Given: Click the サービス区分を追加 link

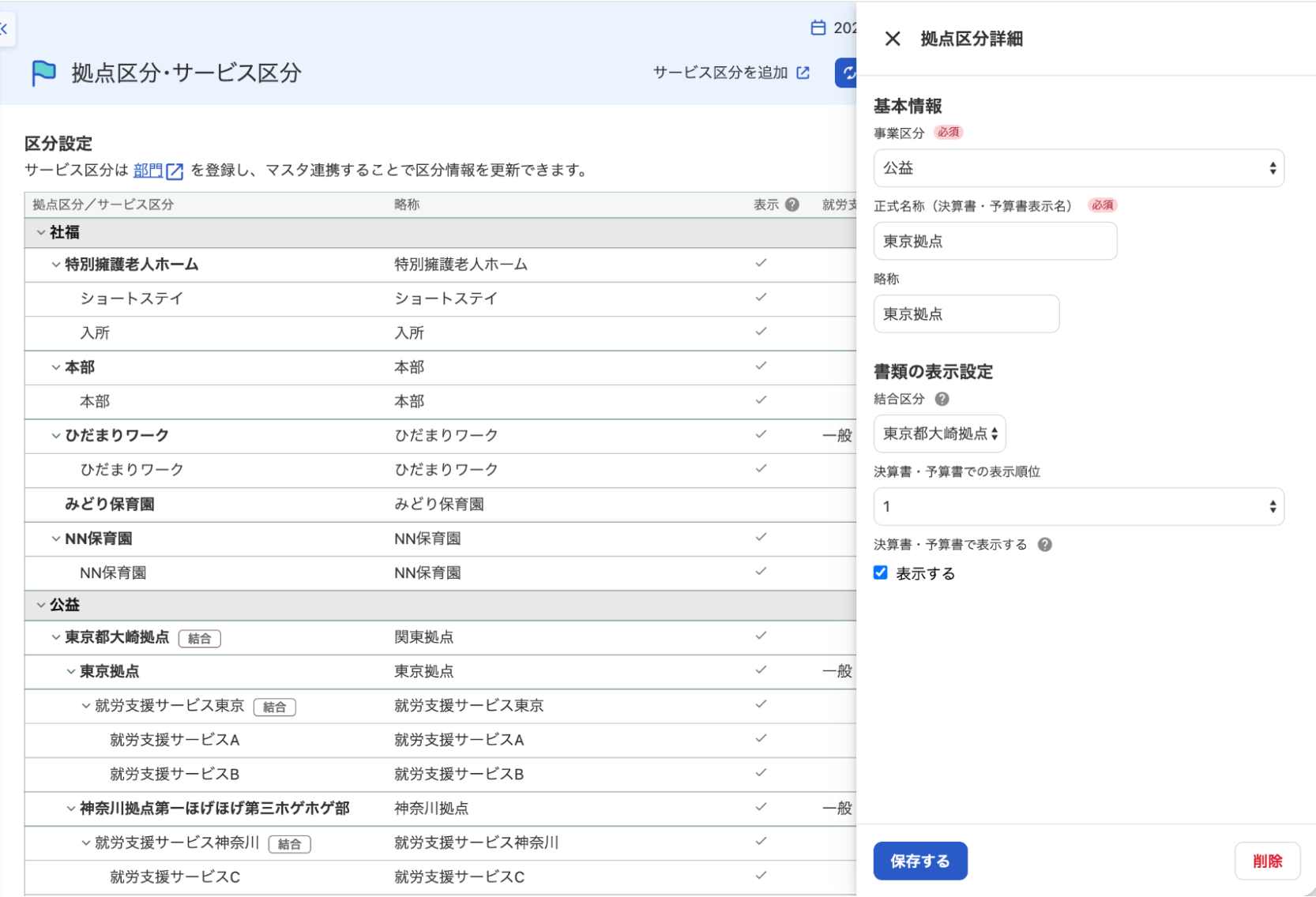Looking at the screenshot, I should point(731,73).
